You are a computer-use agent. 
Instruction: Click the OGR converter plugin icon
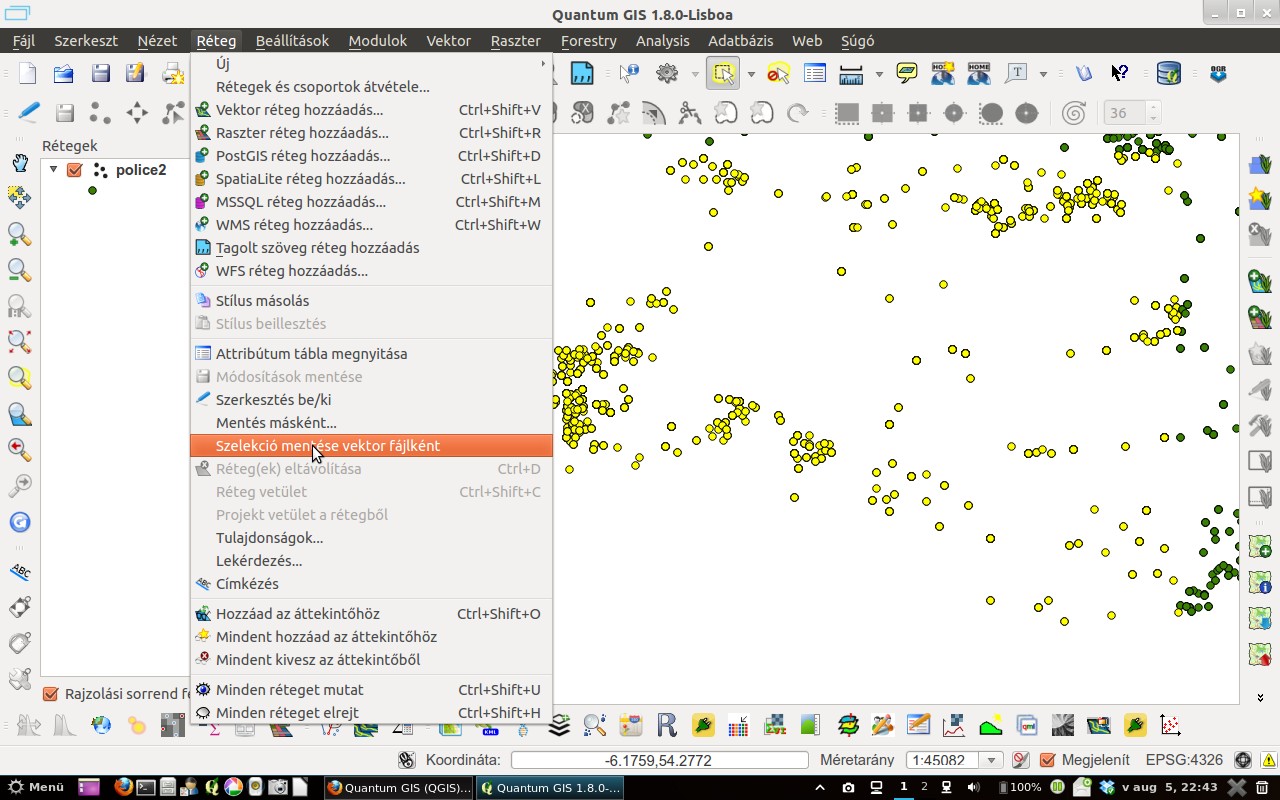[1218, 73]
